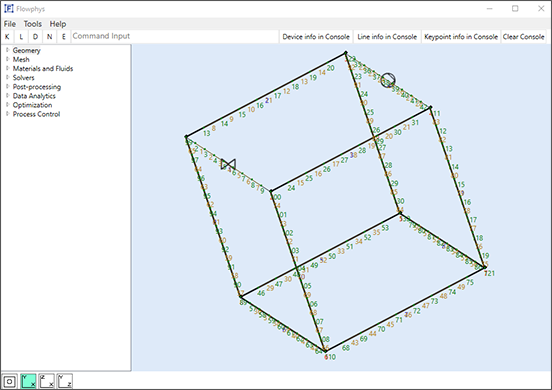Switch to the Z-X plane view
Image resolution: width=552 pixels, height=390 pixels.
(x=46, y=381)
